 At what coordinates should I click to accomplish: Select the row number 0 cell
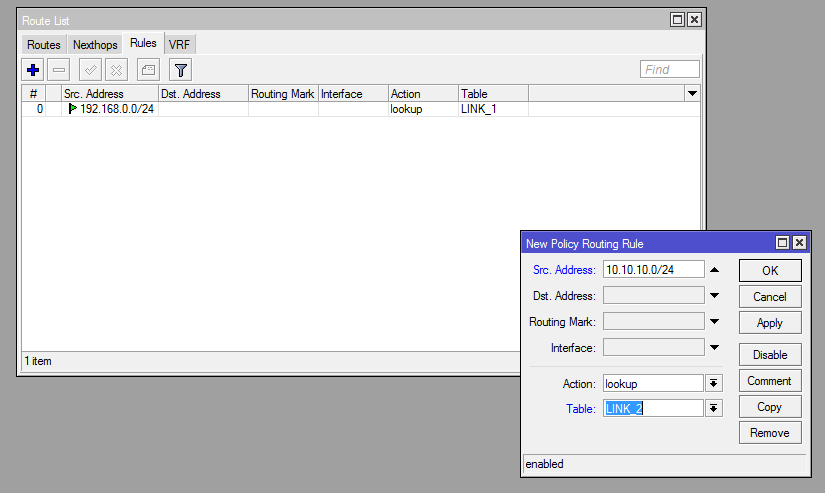[x=34, y=109]
